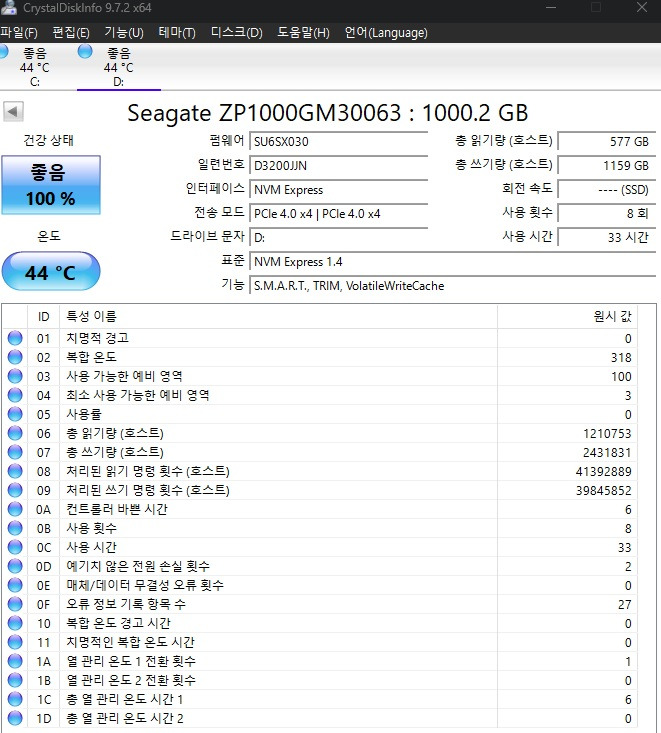
Task: Click the status orb for 0D 예기치 않은 전원 손실
Action: click(x=15, y=566)
